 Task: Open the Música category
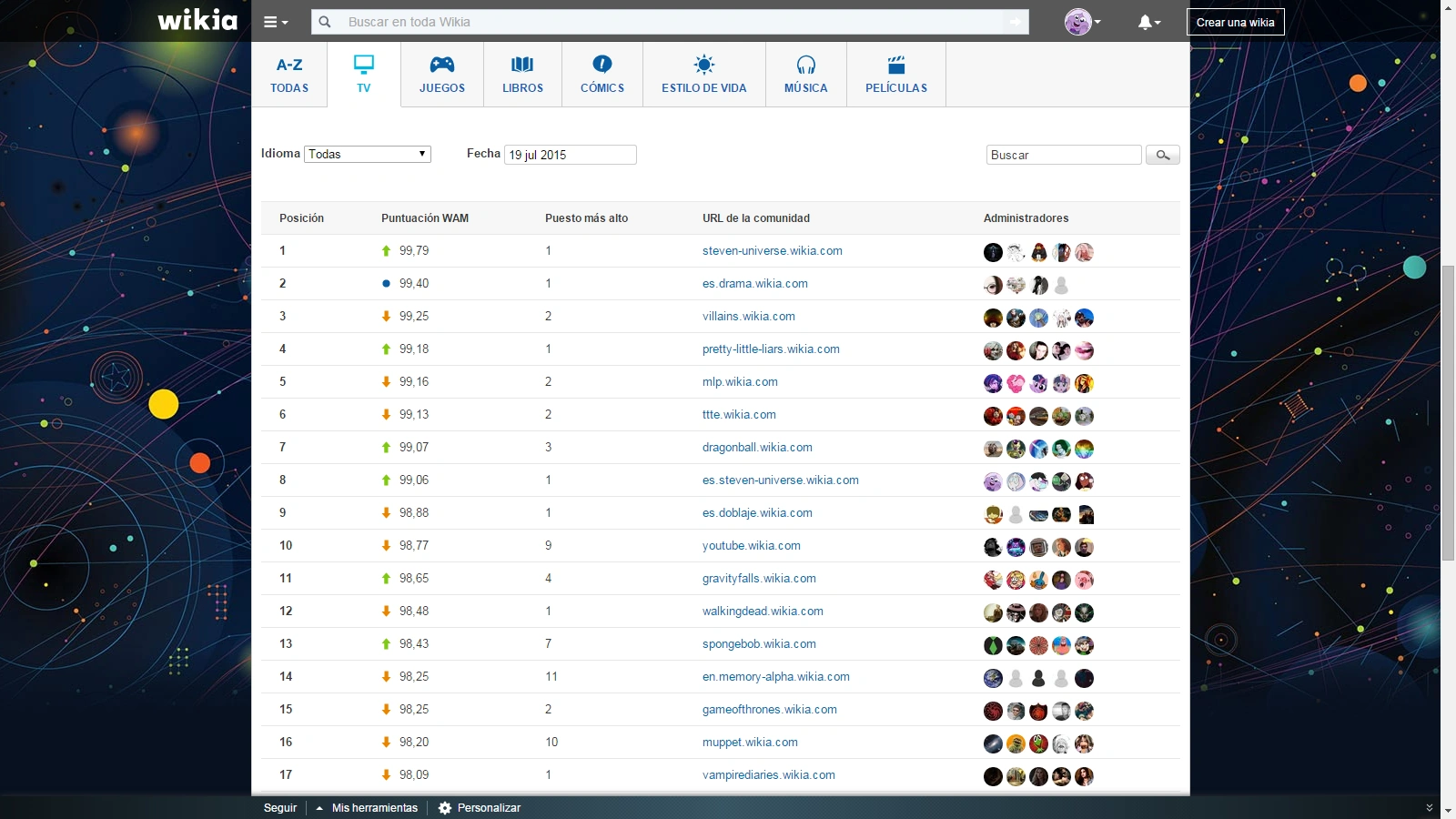tap(805, 75)
